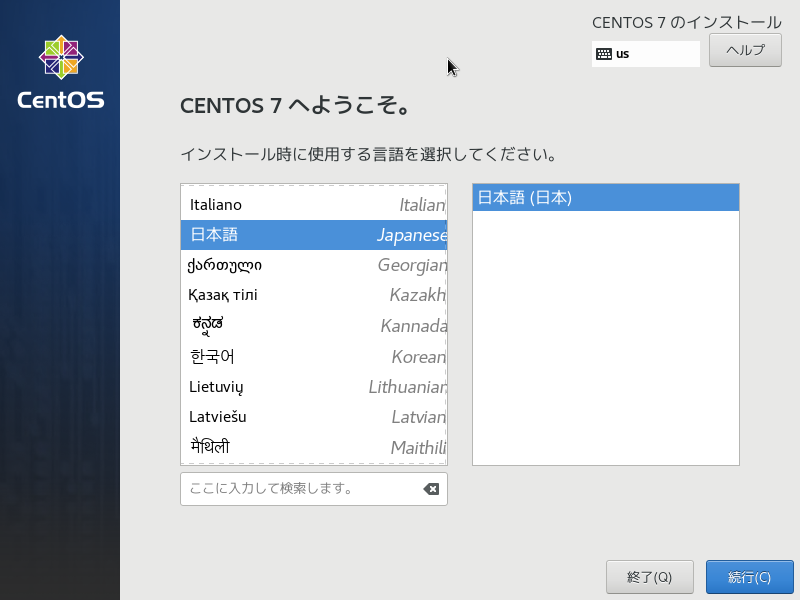Pick Қазақ тілі Kazakh language
The height and width of the screenshot is (600, 800).
click(x=313, y=295)
